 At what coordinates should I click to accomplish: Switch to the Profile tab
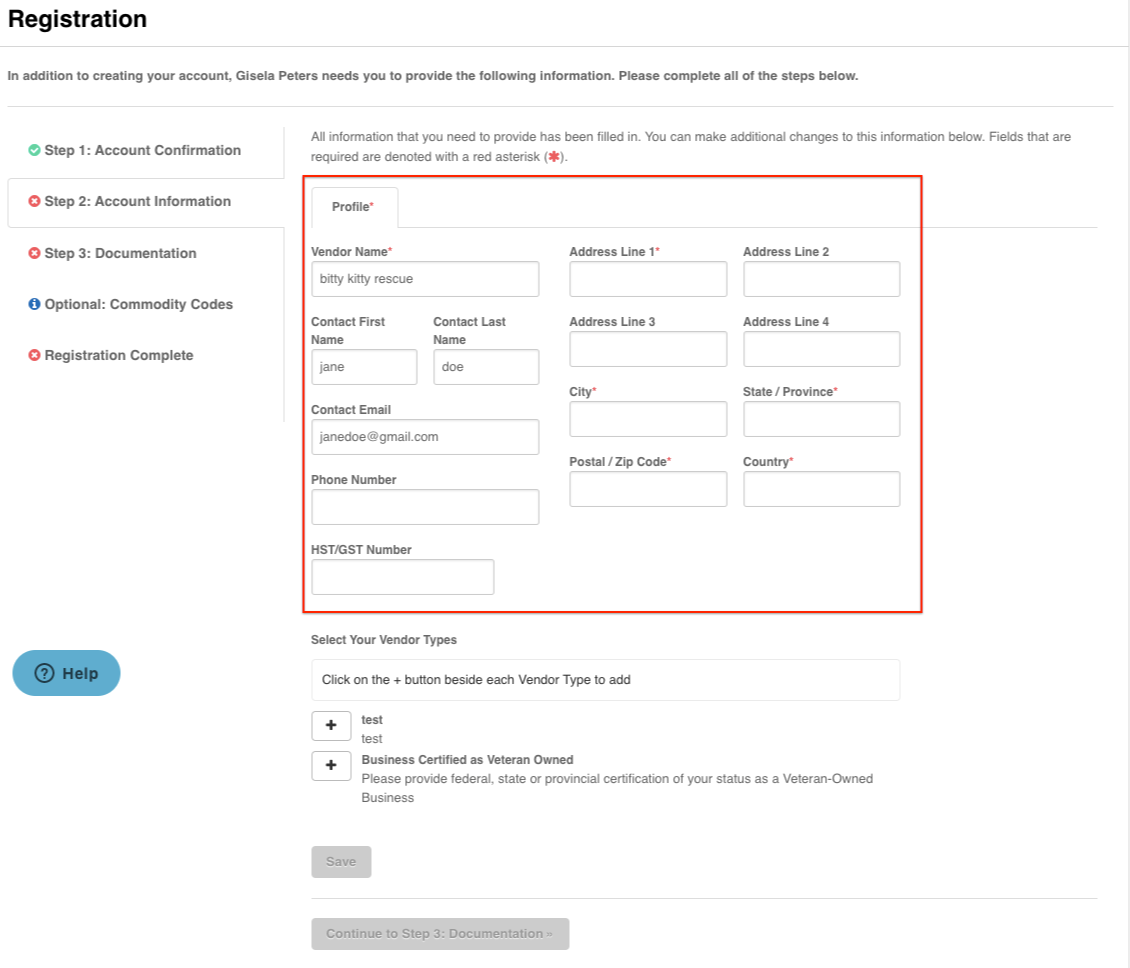tap(353, 207)
